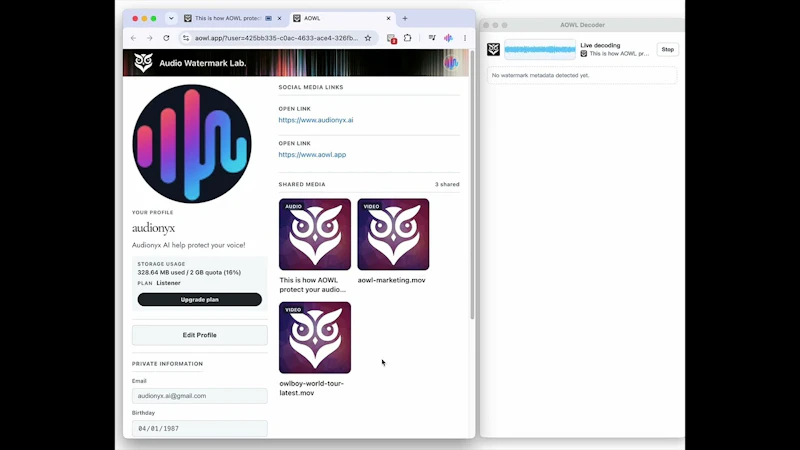Viewport: 800px width, 450px height.
Task: Bookmark this page with the star icon
Action: (x=368, y=38)
